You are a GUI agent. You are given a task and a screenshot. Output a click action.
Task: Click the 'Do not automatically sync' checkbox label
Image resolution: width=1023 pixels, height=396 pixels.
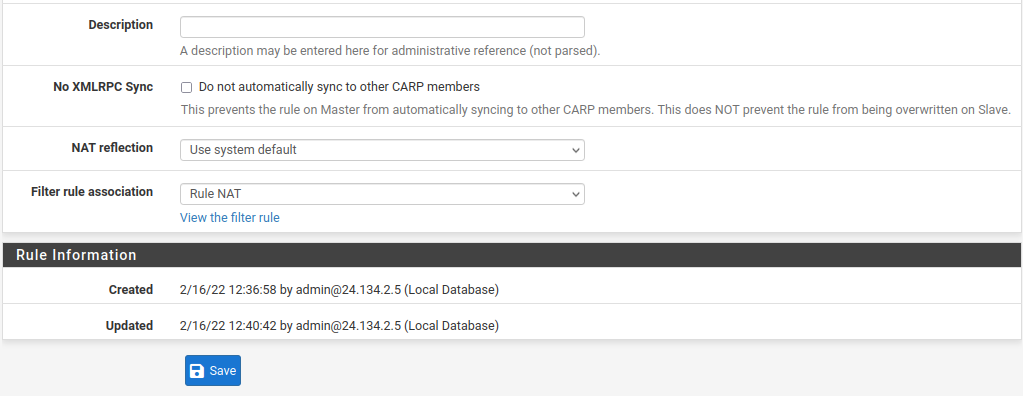(x=339, y=87)
